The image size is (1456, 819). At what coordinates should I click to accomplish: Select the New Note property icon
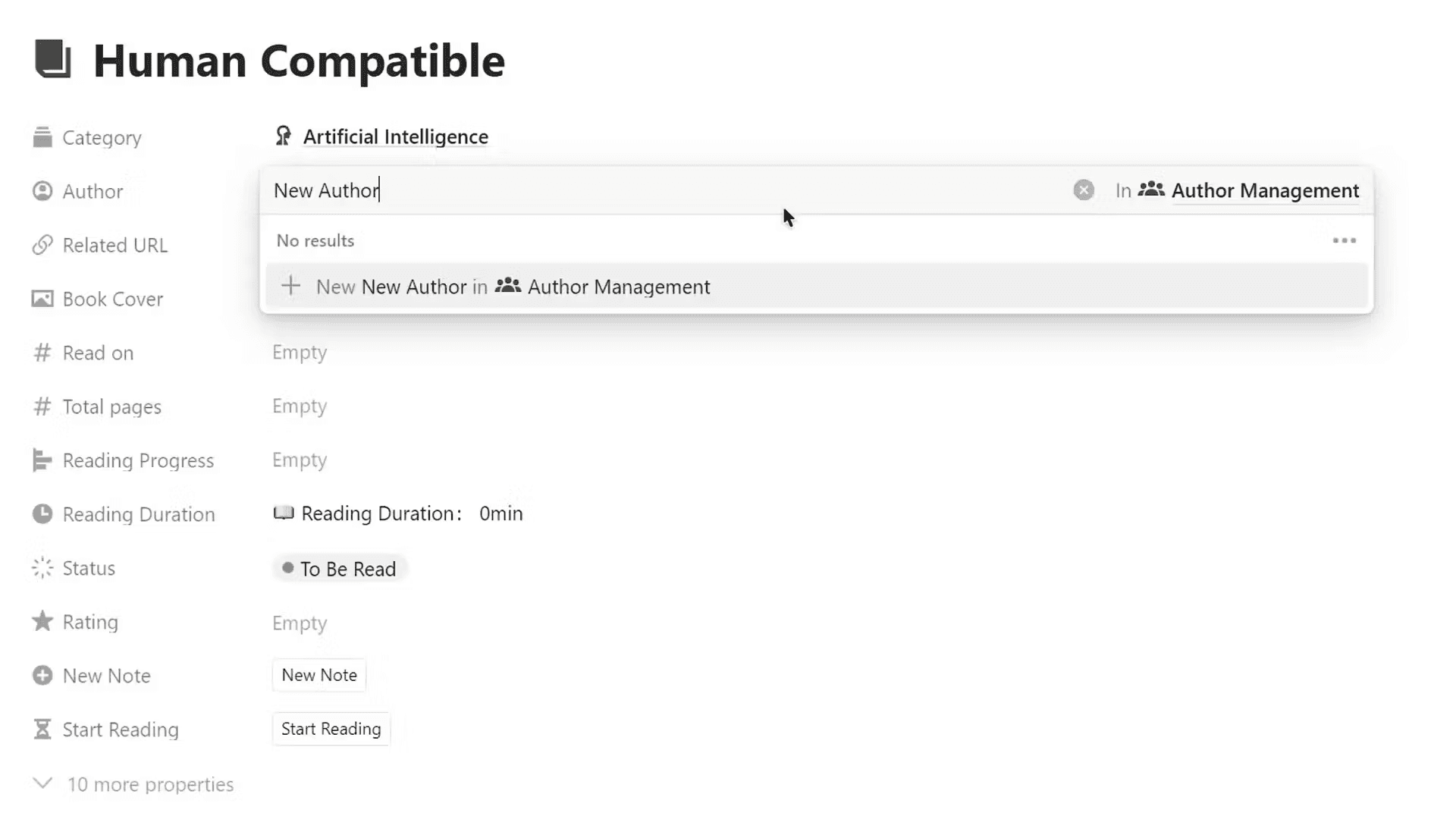[x=42, y=675]
